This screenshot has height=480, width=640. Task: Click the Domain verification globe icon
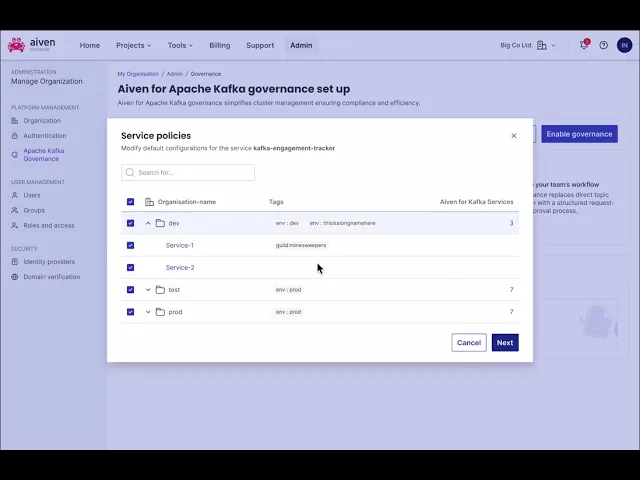point(15,277)
